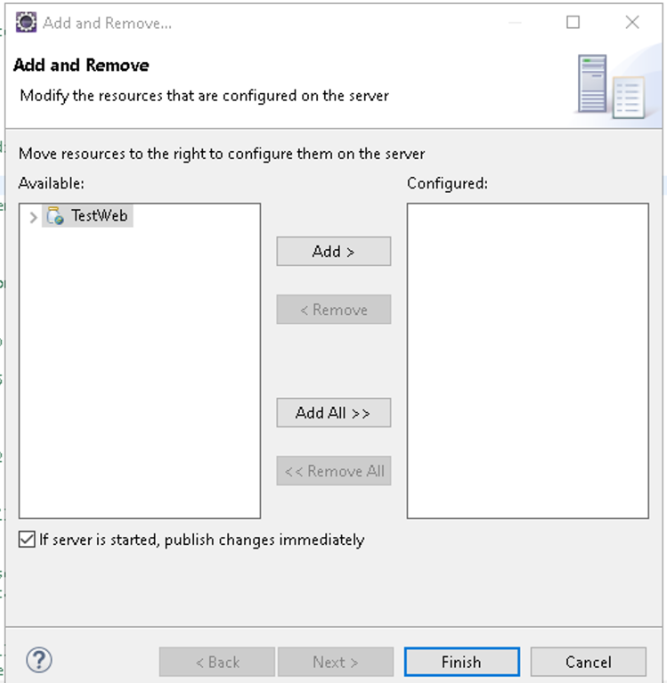Click the Finish button
The height and width of the screenshot is (683, 667).
(x=462, y=662)
